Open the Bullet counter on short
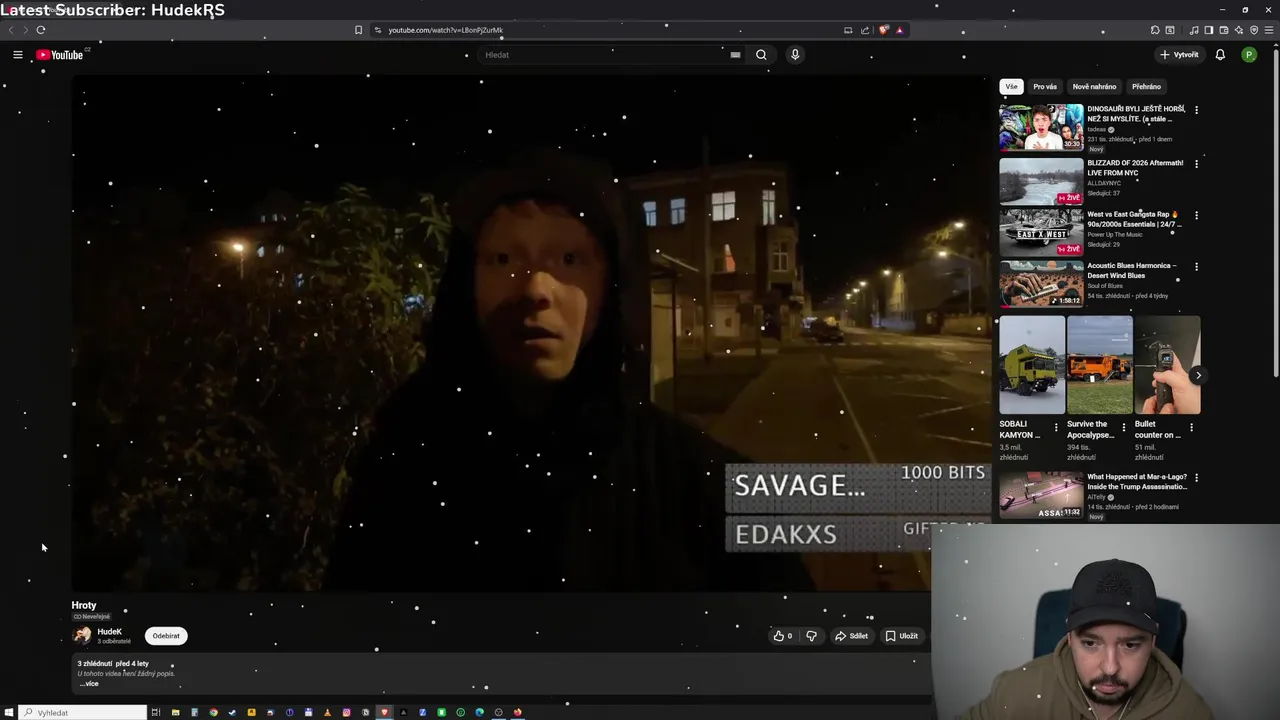The image size is (1280, 720). (x=1167, y=365)
